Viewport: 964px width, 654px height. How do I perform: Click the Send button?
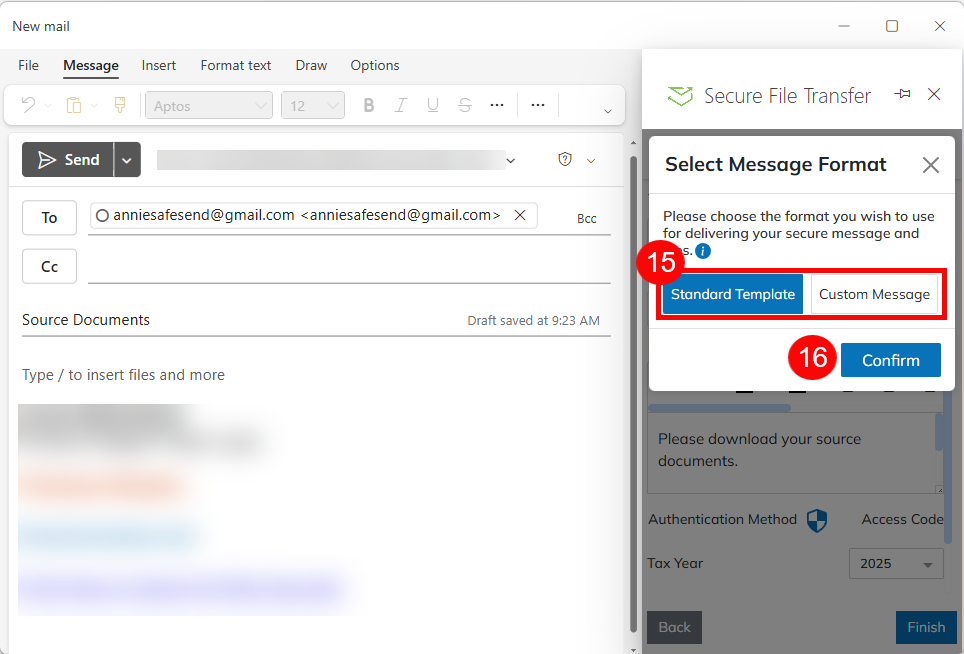68,160
